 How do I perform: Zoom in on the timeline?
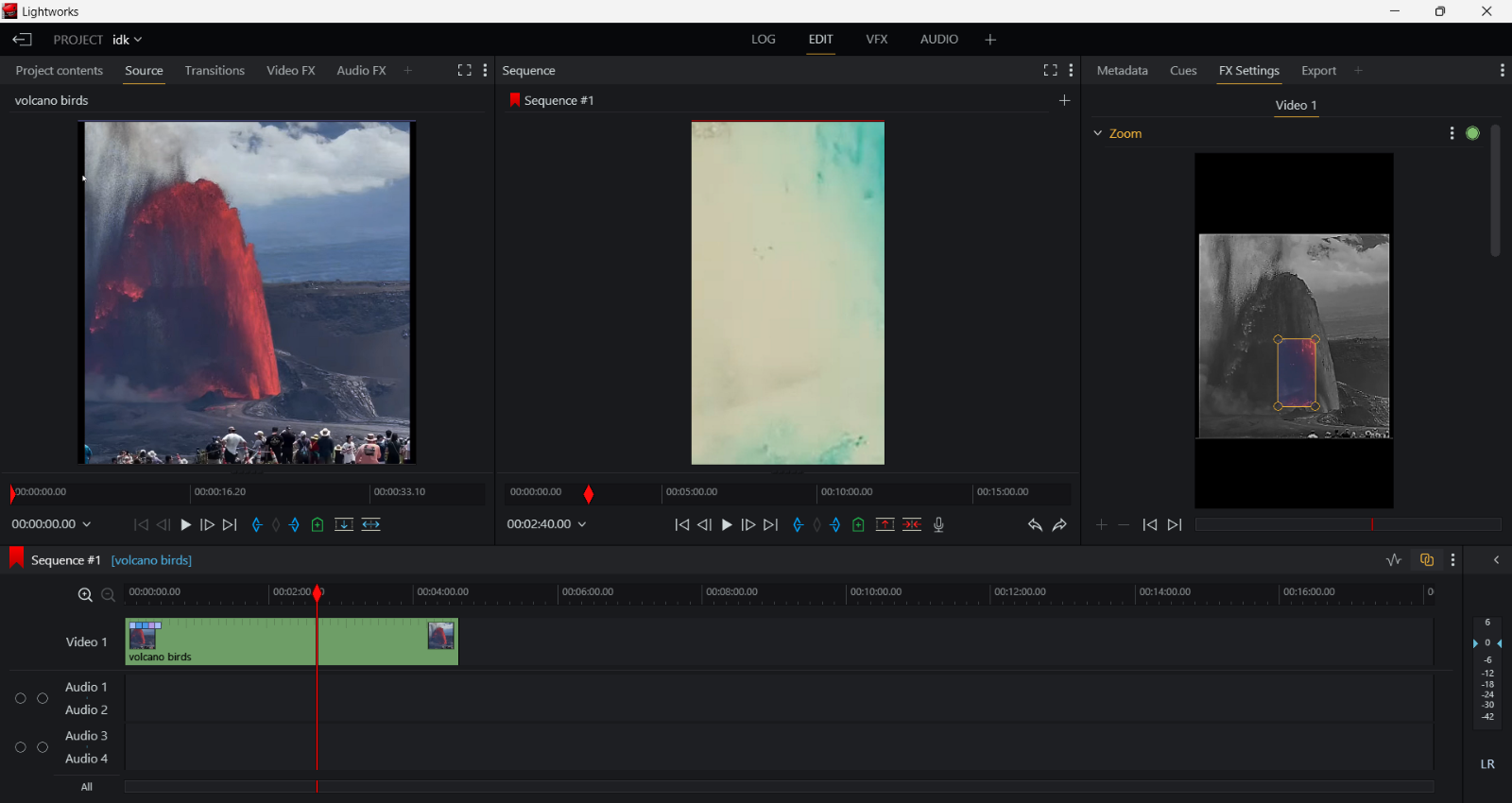click(85, 595)
